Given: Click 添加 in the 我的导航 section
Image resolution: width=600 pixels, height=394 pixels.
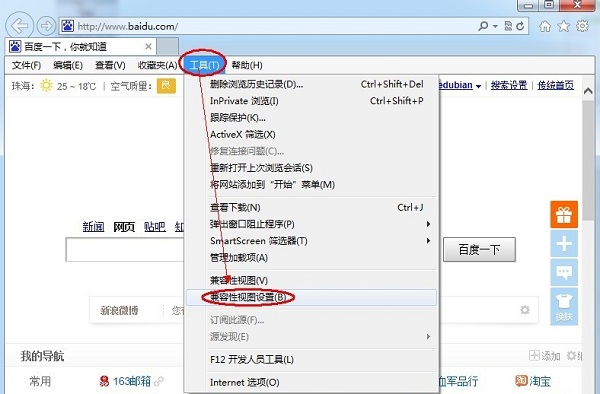Looking at the screenshot, I should tap(545, 356).
